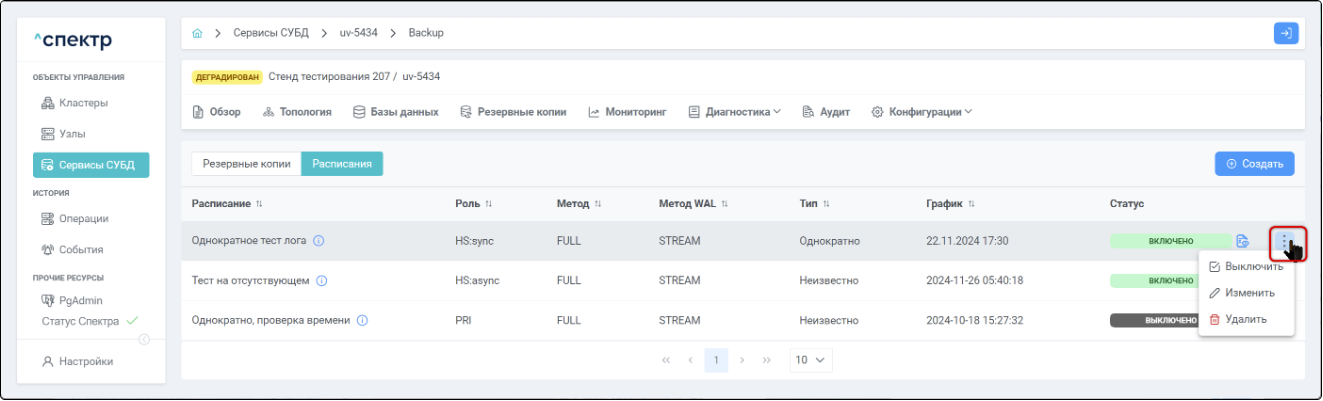Click ВЫКЛЮЧЕНО status badge in third row
This screenshot has height=401, width=1323.
point(1155,321)
